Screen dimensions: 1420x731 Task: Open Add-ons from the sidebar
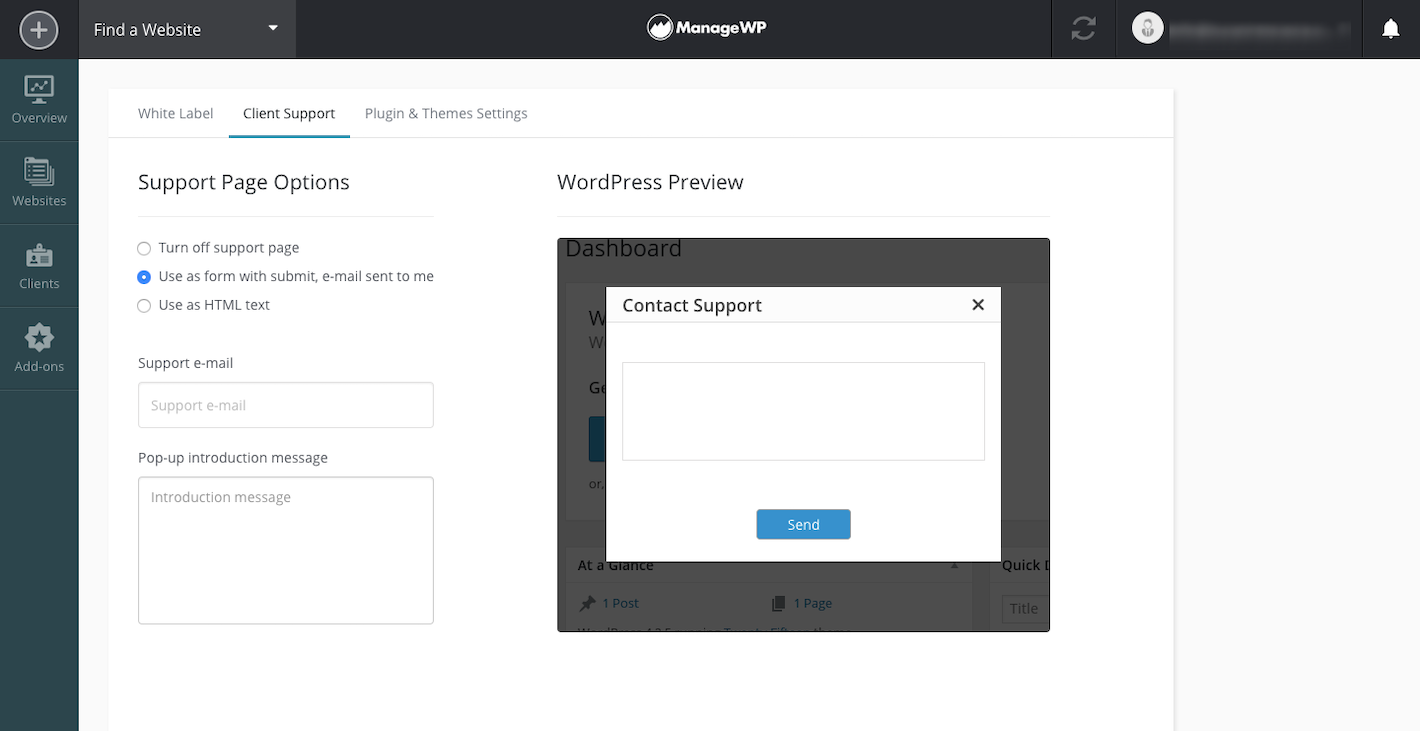coord(39,348)
